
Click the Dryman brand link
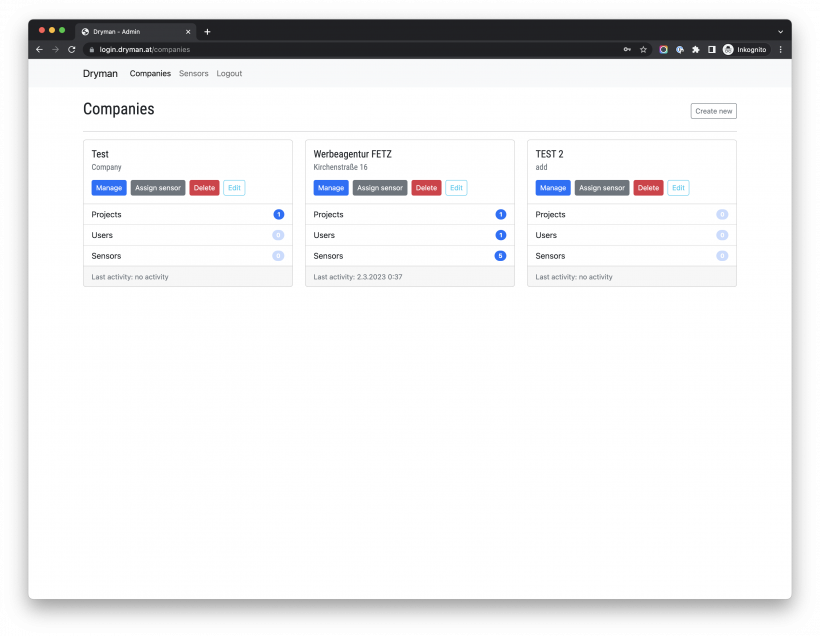[100, 73]
